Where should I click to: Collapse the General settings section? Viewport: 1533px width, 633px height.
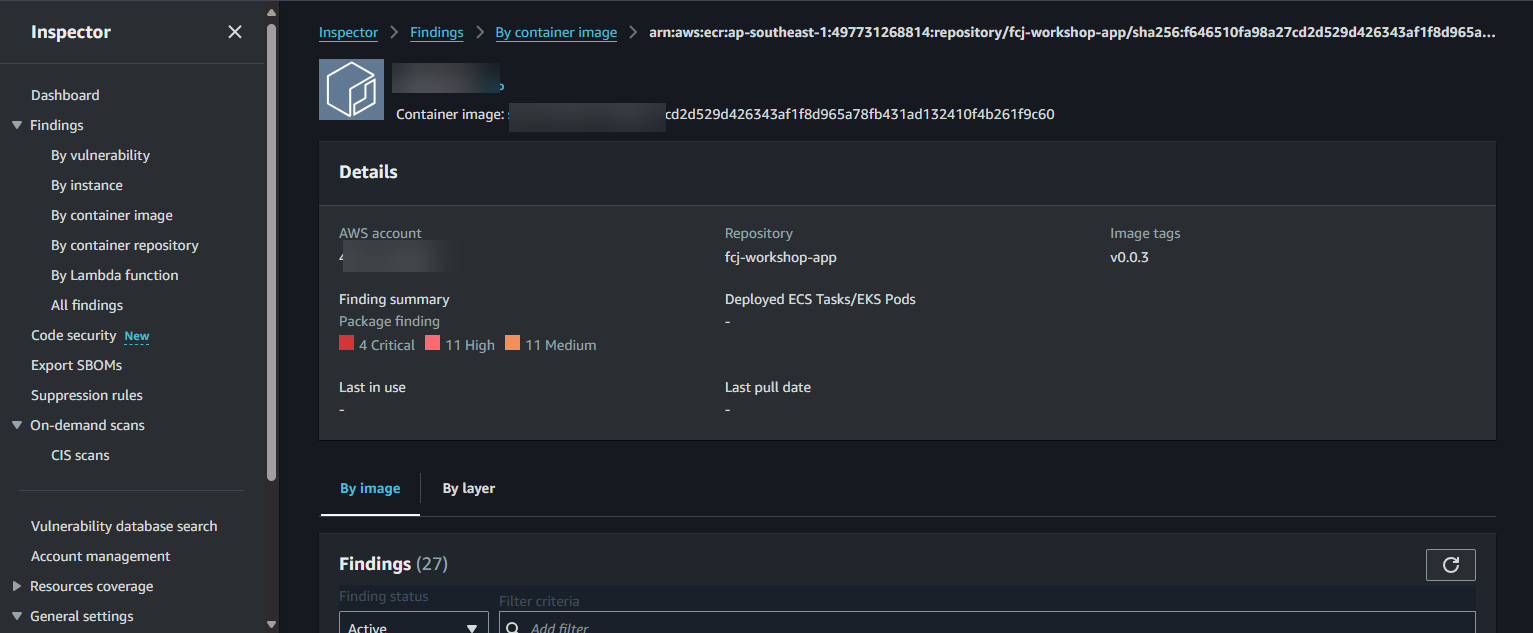coord(17,616)
